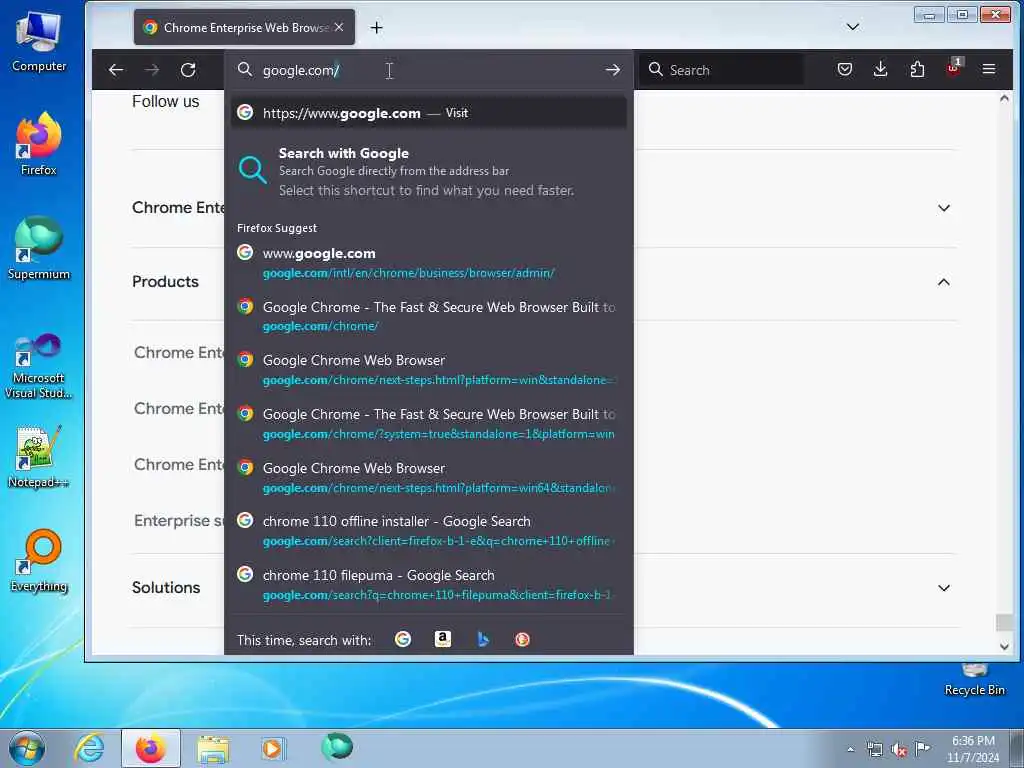Collapse the Products section chevron
This screenshot has height=768, width=1024.
(944, 282)
